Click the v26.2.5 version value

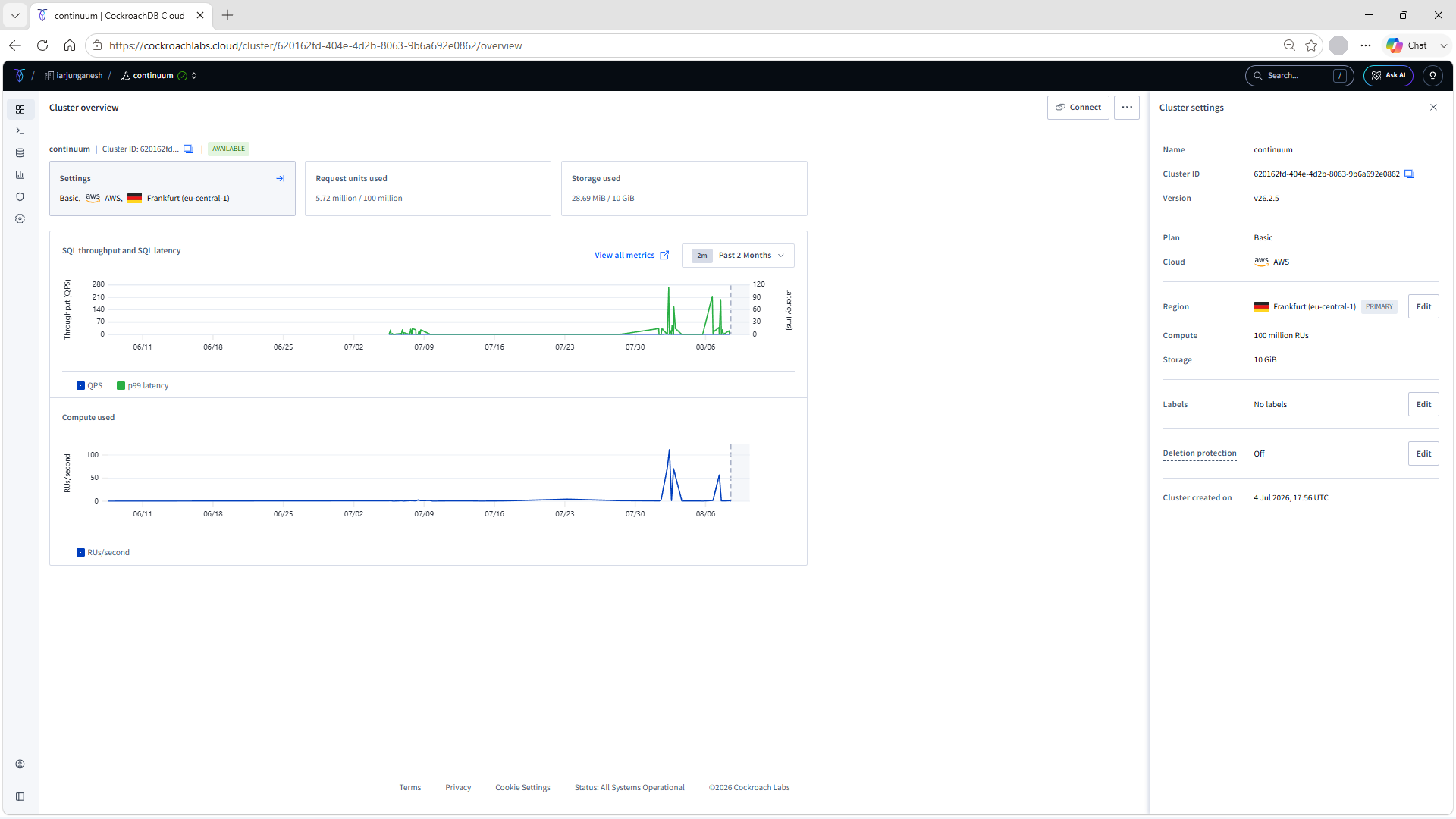[1266, 199]
